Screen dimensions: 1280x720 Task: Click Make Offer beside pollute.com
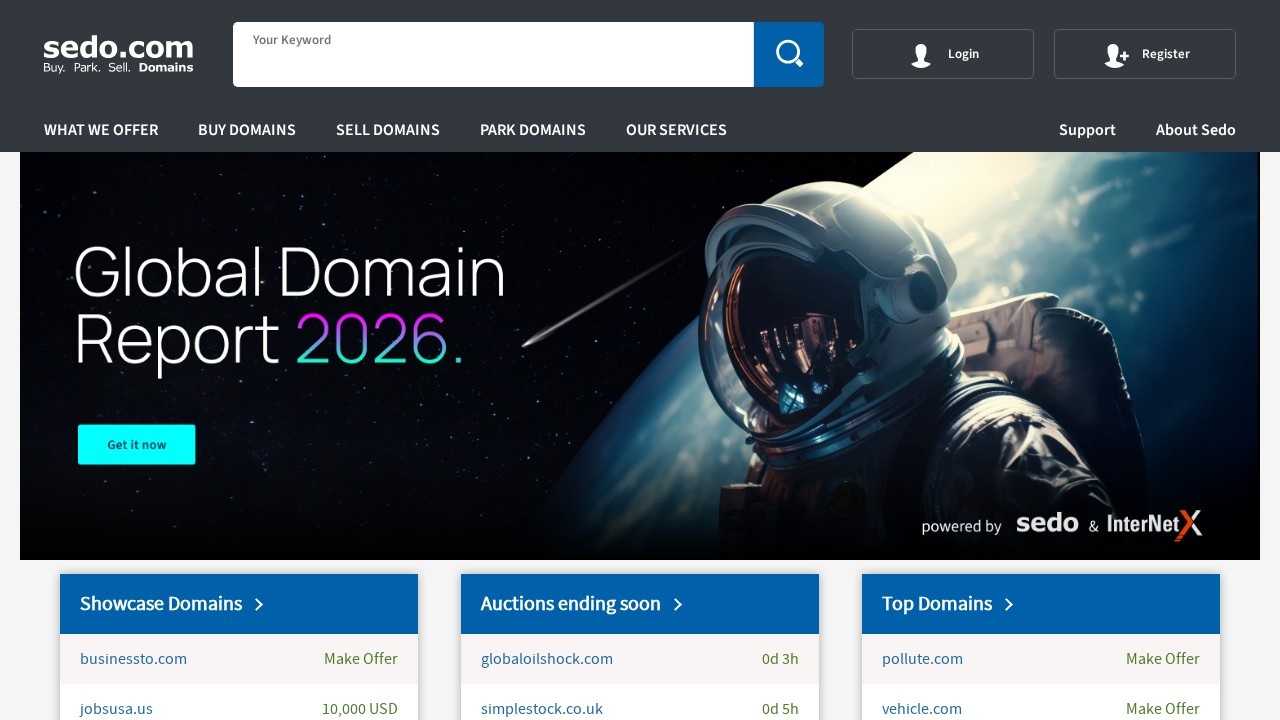tap(1163, 659)
